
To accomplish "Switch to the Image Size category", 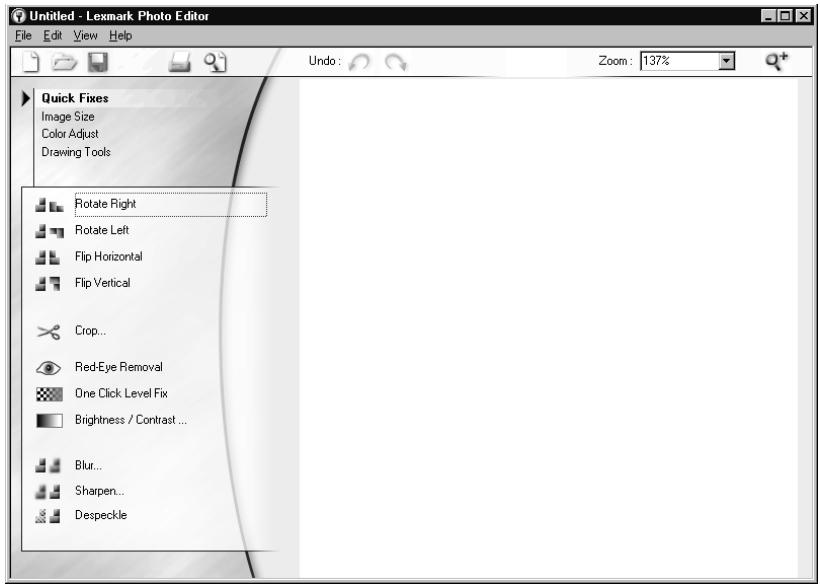I will [68, 116].
